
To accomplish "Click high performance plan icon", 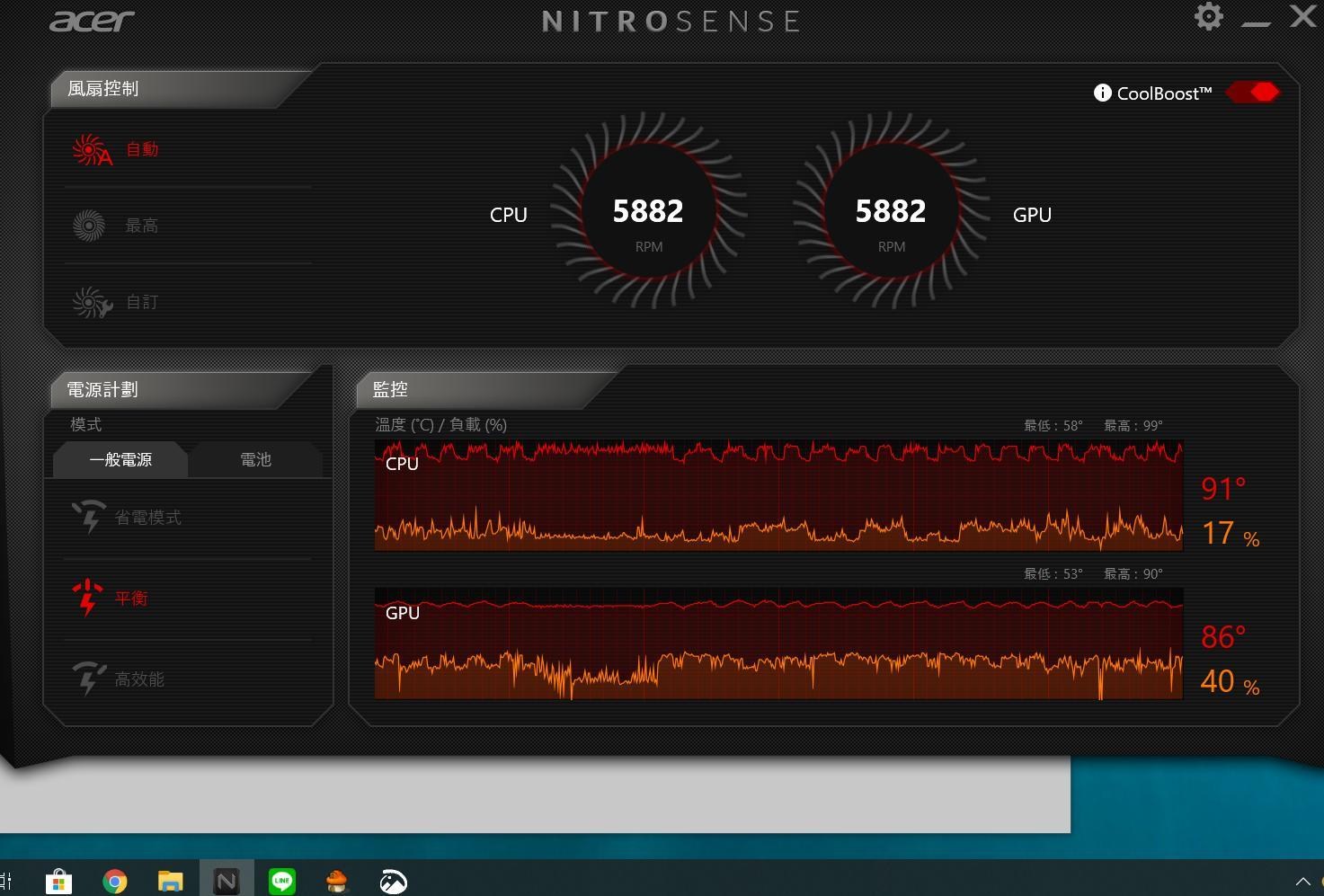I will click(x=89, y=678).
